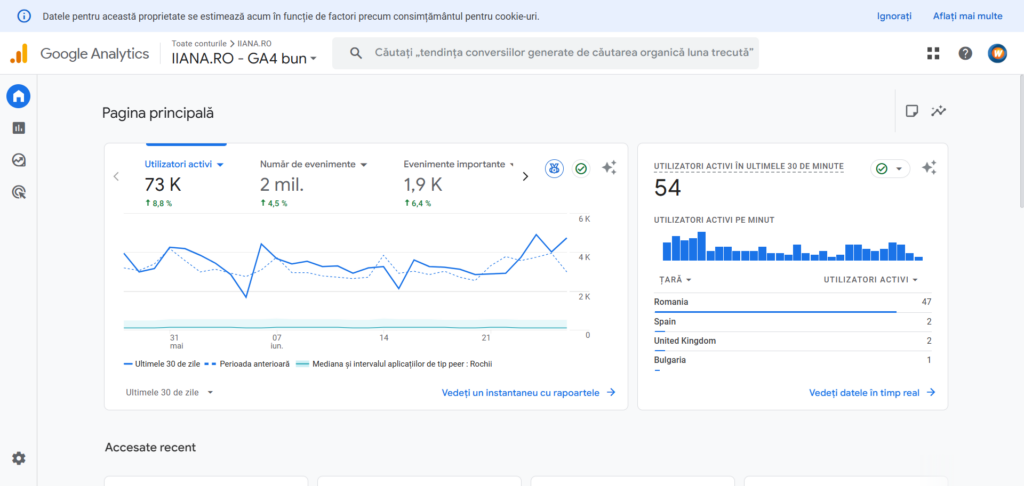Image resolution: width=1024 pixels, height=486 pixels.
Task: Click the sparkle insights icon on chart card
Action: 609,168
